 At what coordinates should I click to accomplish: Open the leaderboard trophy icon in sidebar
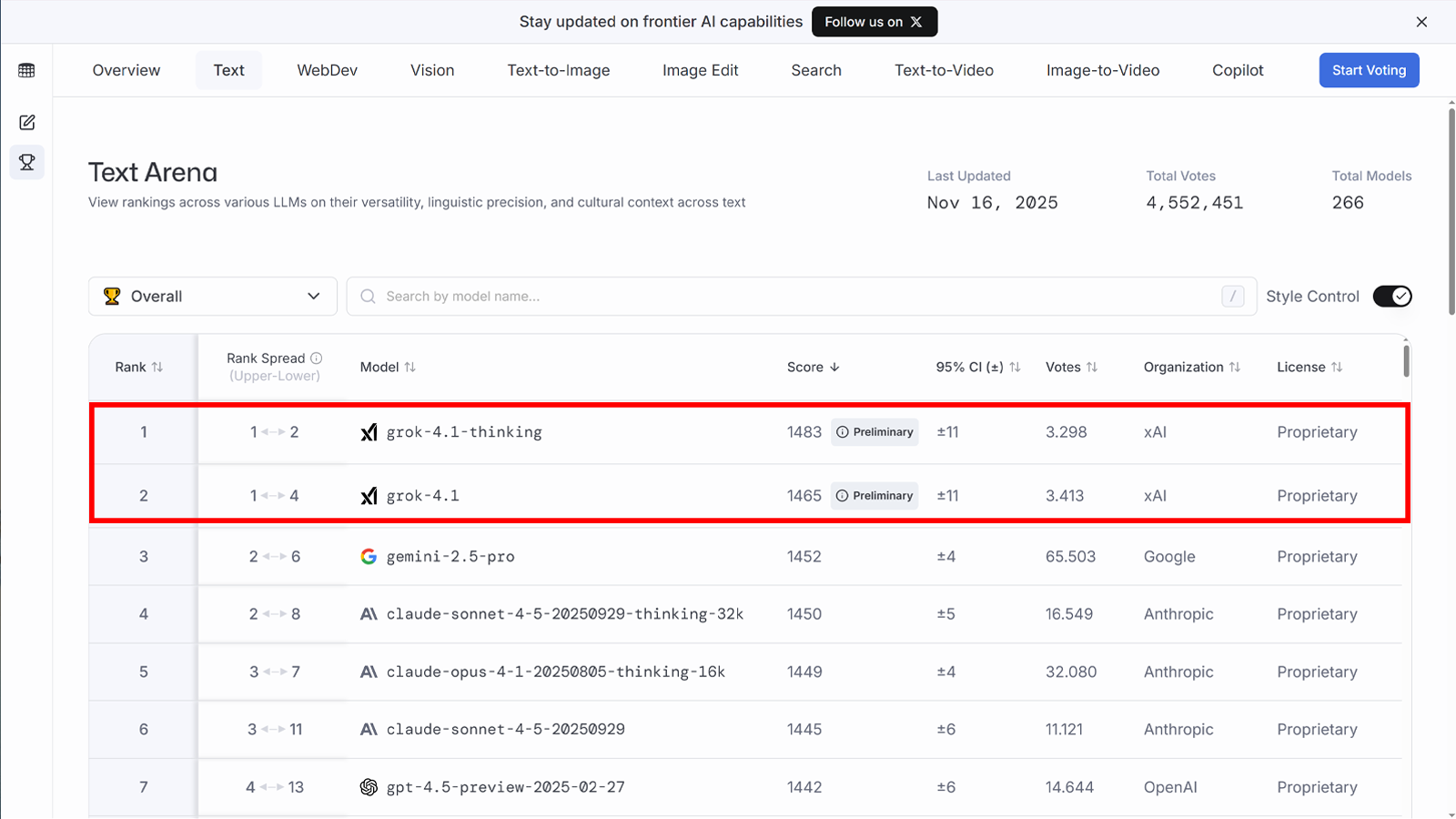tap(26, 163)
